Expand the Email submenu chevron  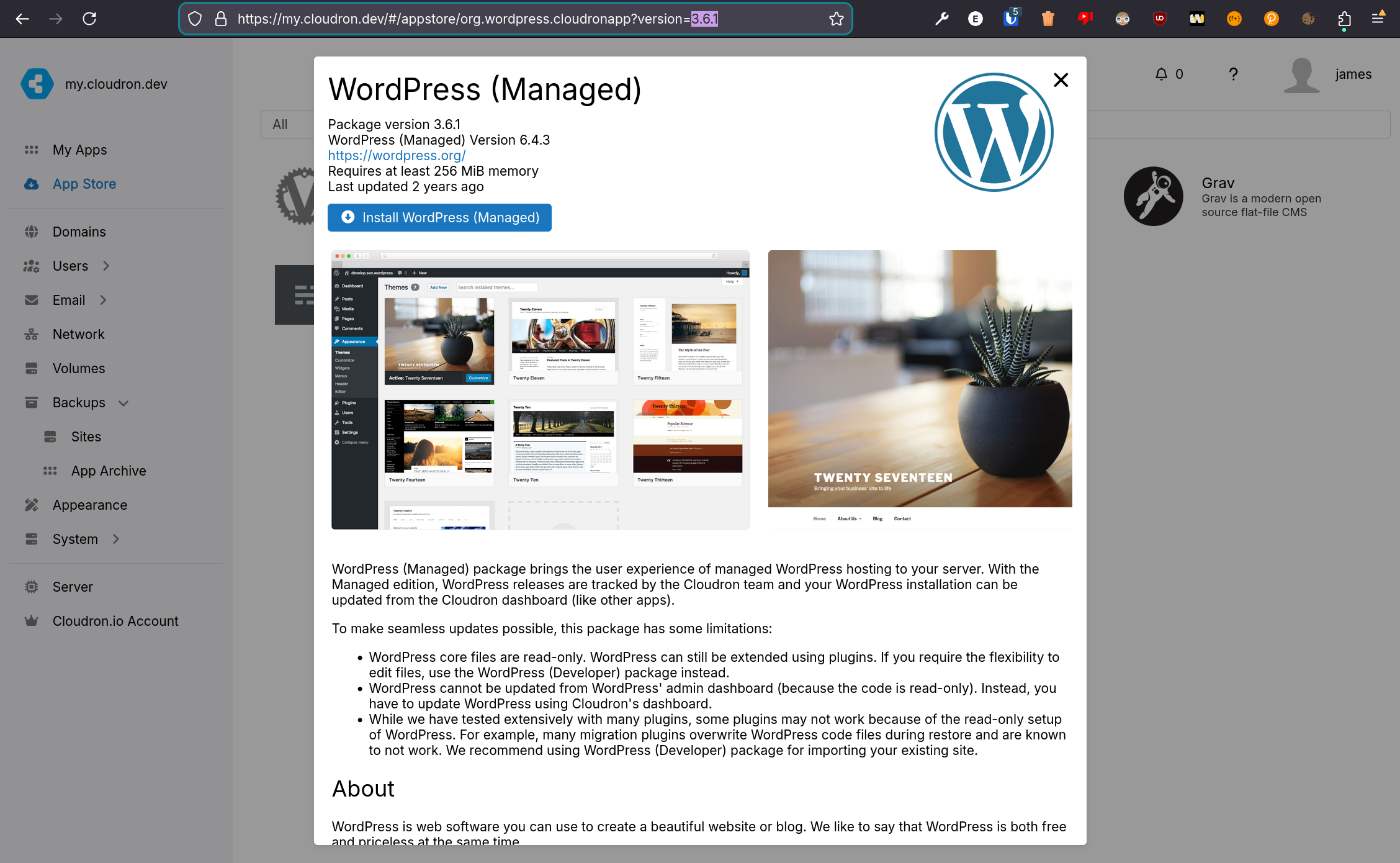click(x=103, y=300)
